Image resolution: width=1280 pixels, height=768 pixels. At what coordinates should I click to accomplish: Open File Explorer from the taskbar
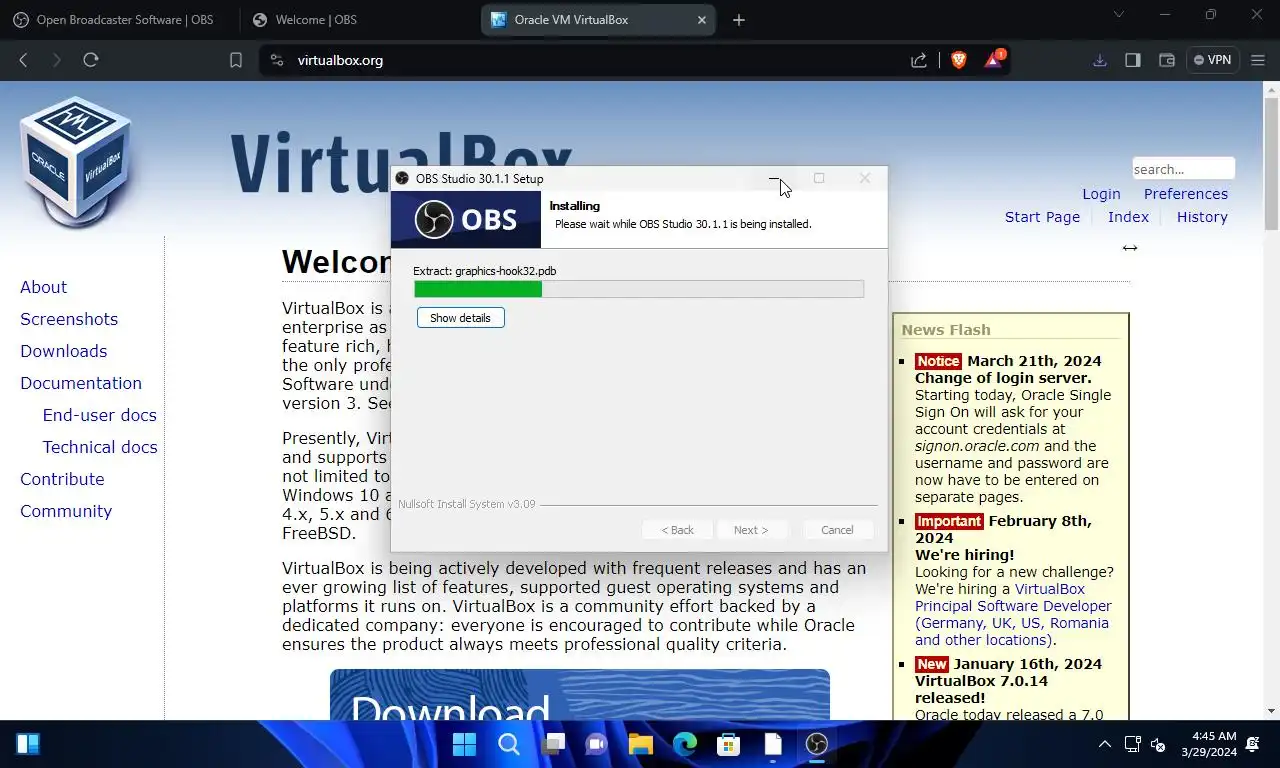coord(641,744)
